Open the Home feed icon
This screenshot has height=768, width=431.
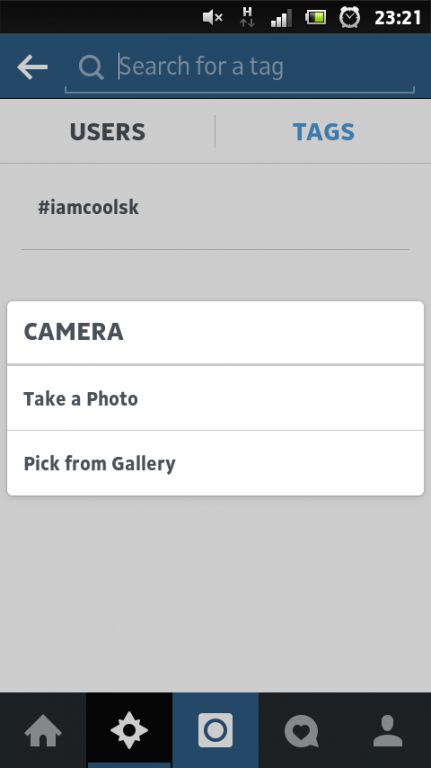[x=43, y=731]
